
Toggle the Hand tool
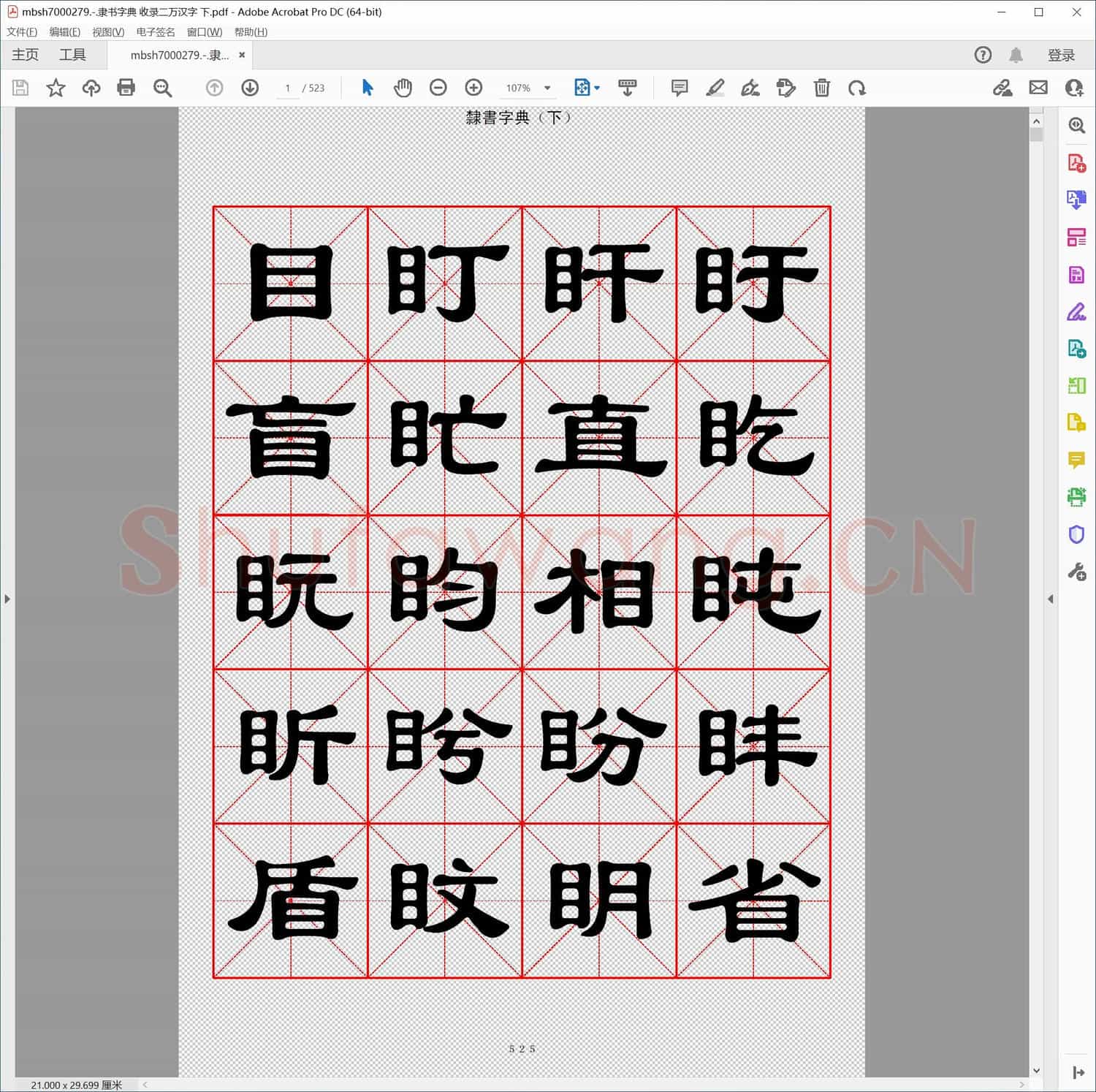[403, 87]
